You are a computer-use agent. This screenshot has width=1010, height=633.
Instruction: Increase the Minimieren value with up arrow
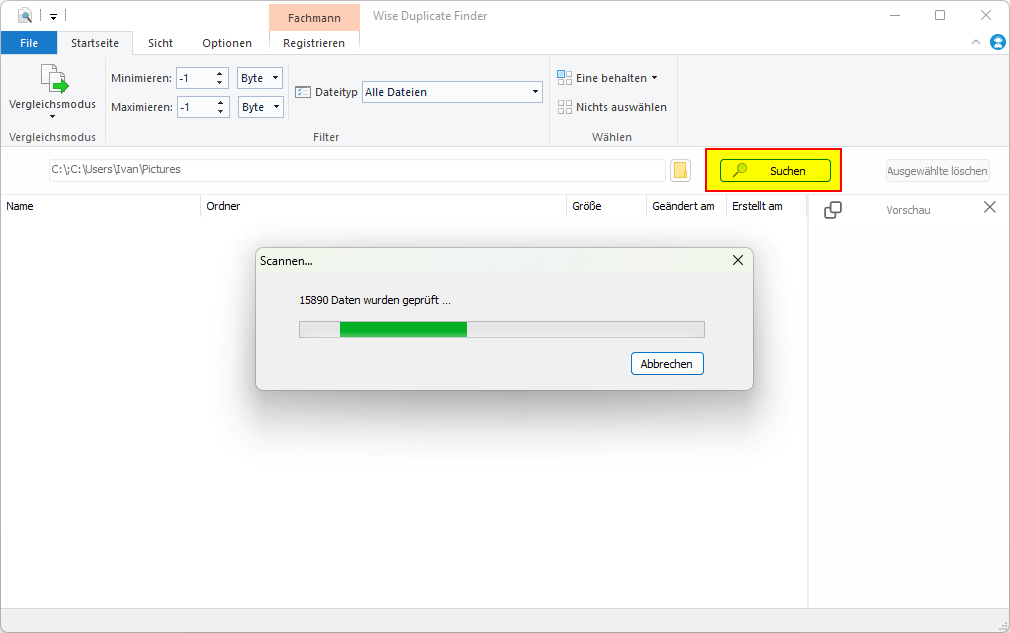pyautogui.click(x=220, y=73)
